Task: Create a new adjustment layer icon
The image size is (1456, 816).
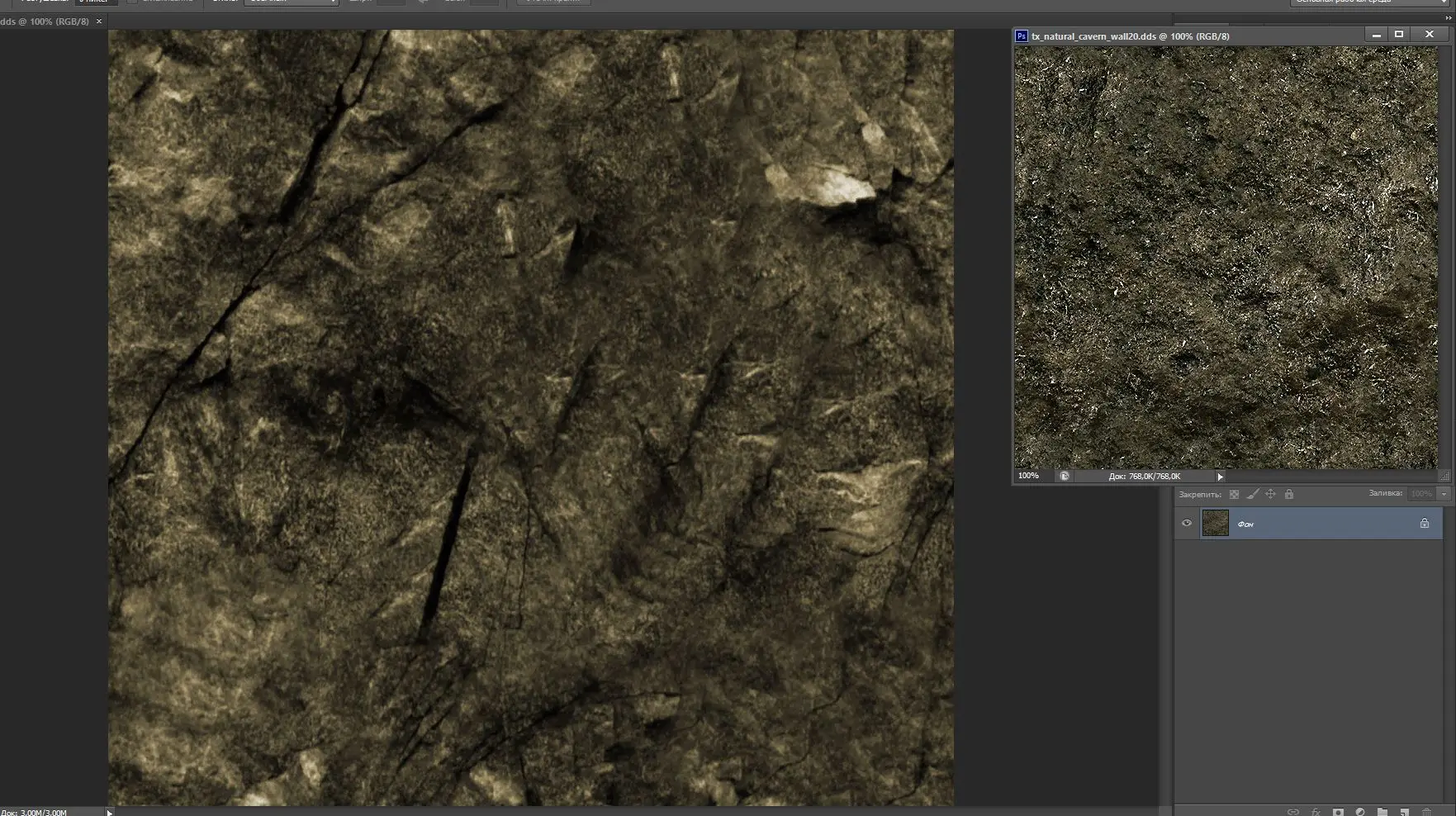Action: click(x=1360, y=812)
